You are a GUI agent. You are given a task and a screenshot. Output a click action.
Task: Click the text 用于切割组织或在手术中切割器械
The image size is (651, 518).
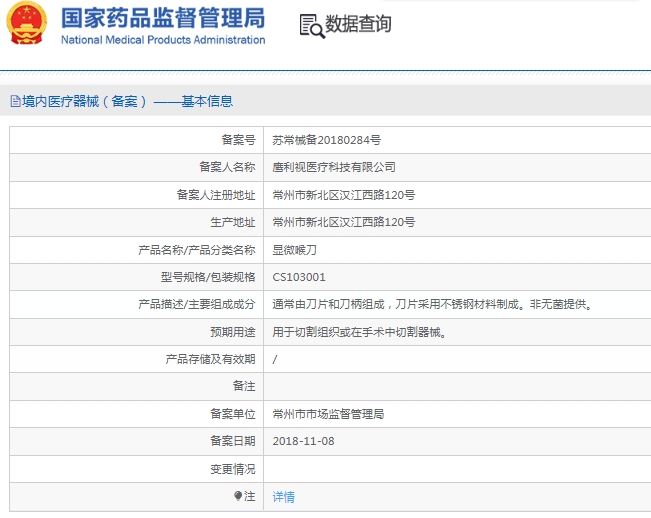pyautogui.click(x=360, y=332)
